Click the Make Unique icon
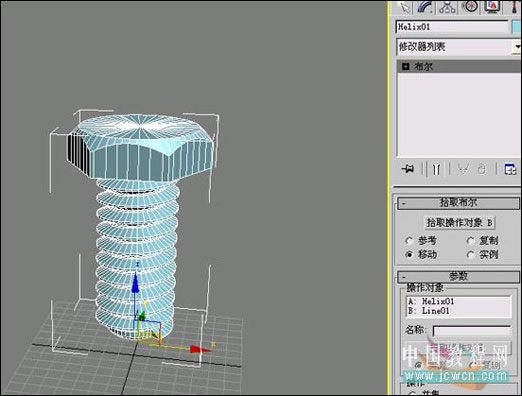The width and height of the screenshot is (522, 396). [x=462, y=169]
